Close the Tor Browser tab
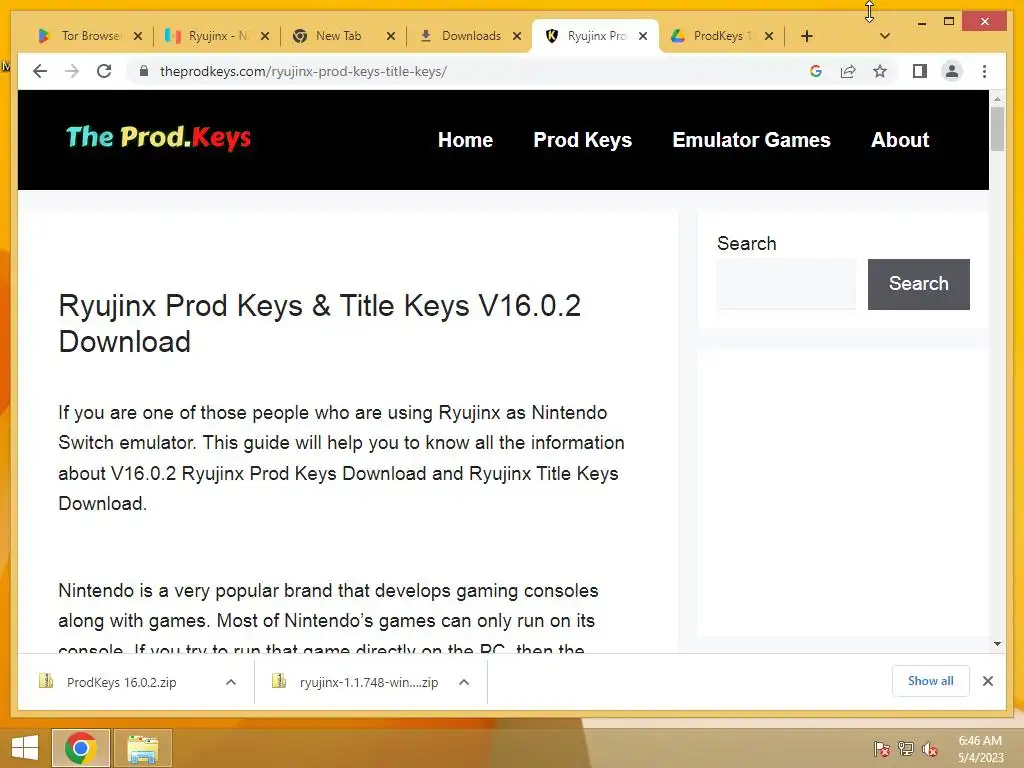Screen dimensions: 1024x768 (138, 36)
